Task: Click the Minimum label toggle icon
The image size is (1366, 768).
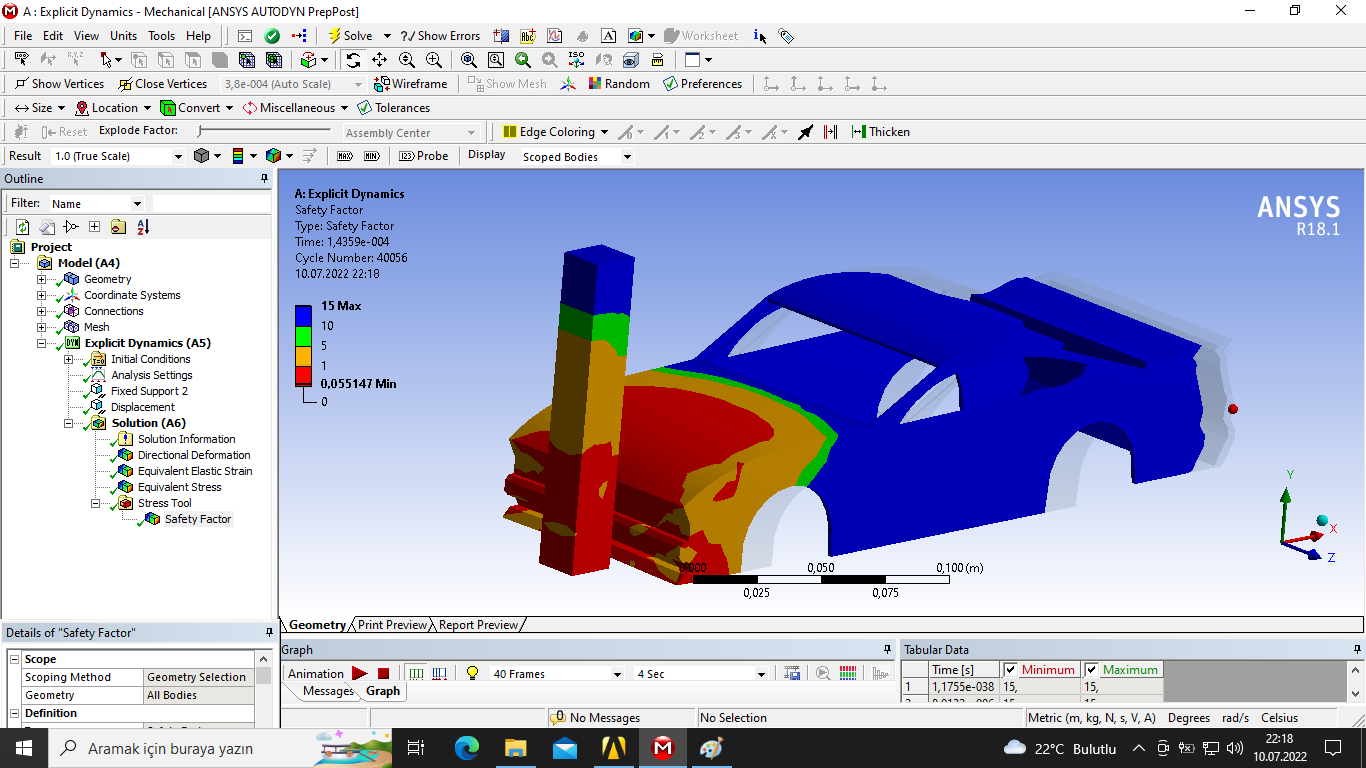Action: point(372,156)
